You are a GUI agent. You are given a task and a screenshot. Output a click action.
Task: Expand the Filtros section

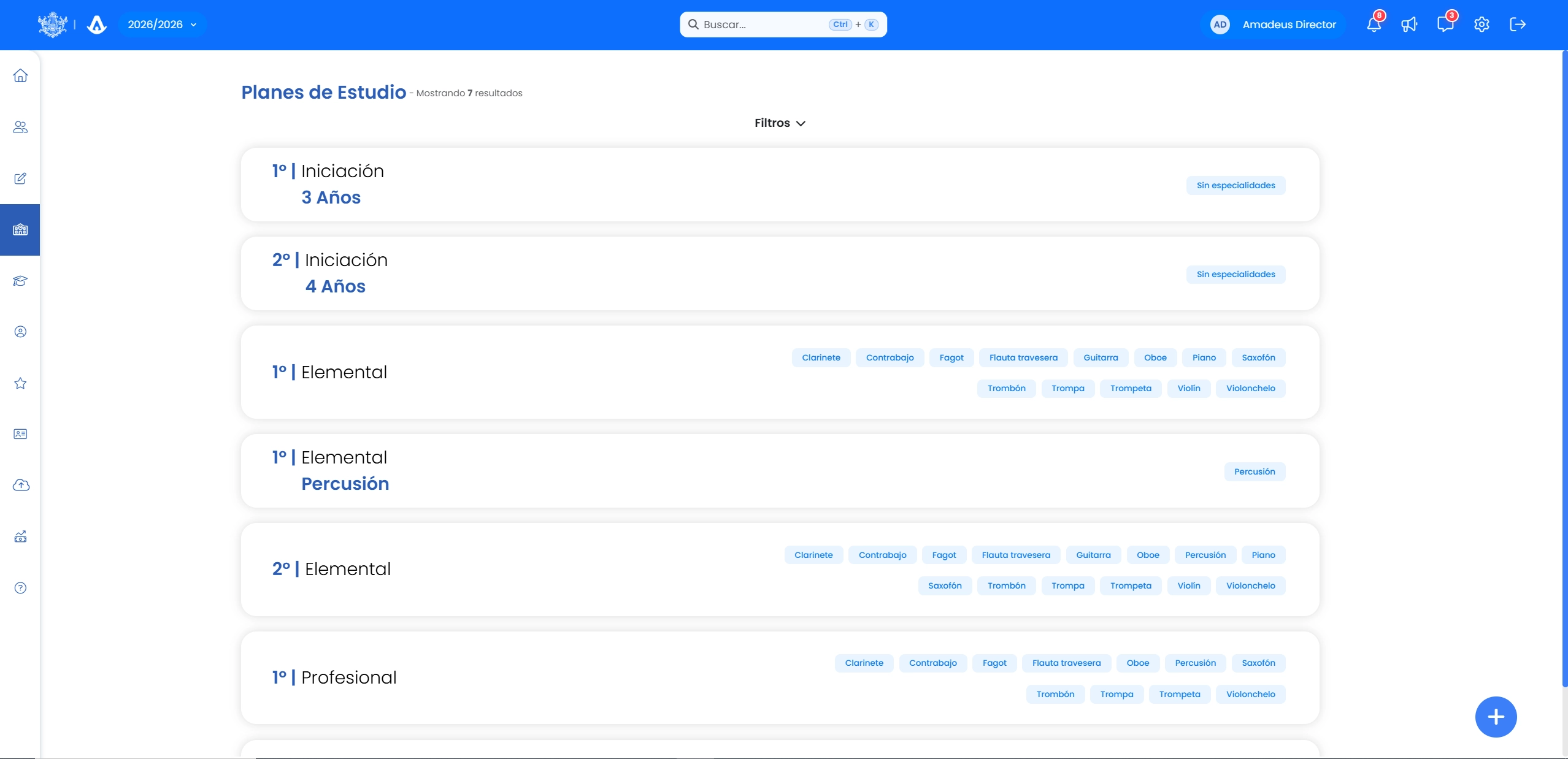(x=780, y=123)
